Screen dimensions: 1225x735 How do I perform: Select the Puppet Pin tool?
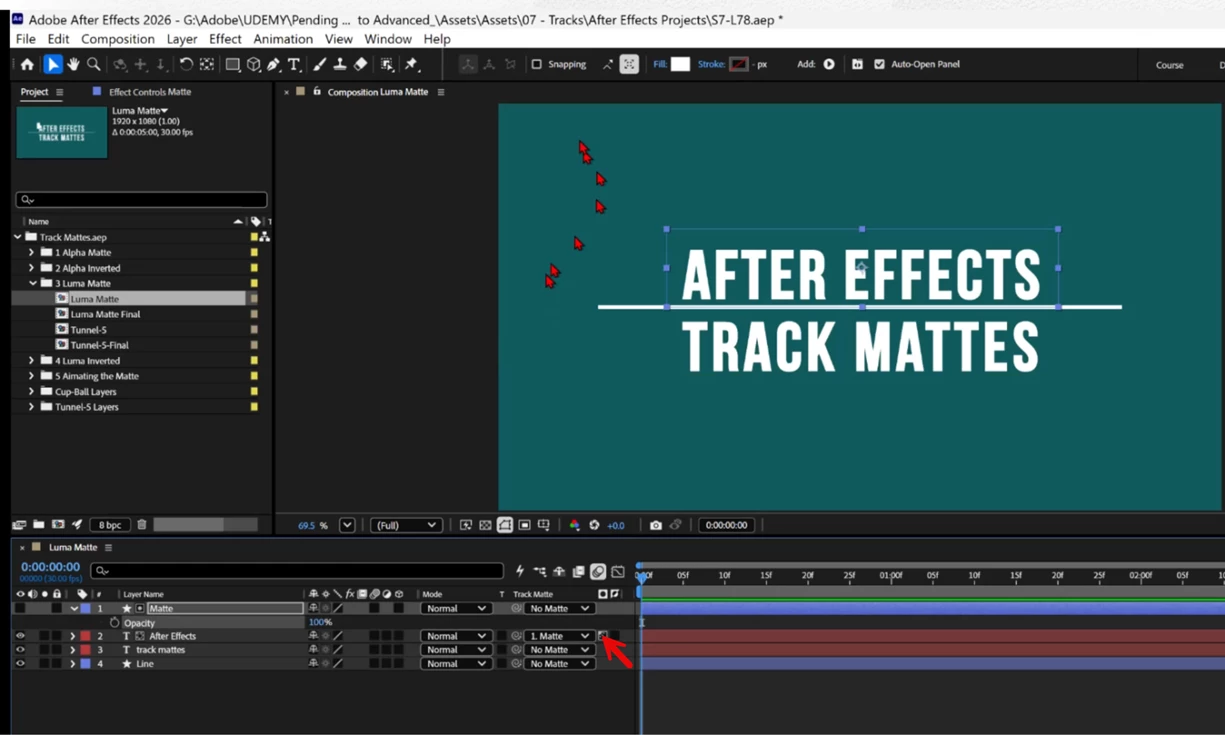pyautogui.click(x=411, y=64)
